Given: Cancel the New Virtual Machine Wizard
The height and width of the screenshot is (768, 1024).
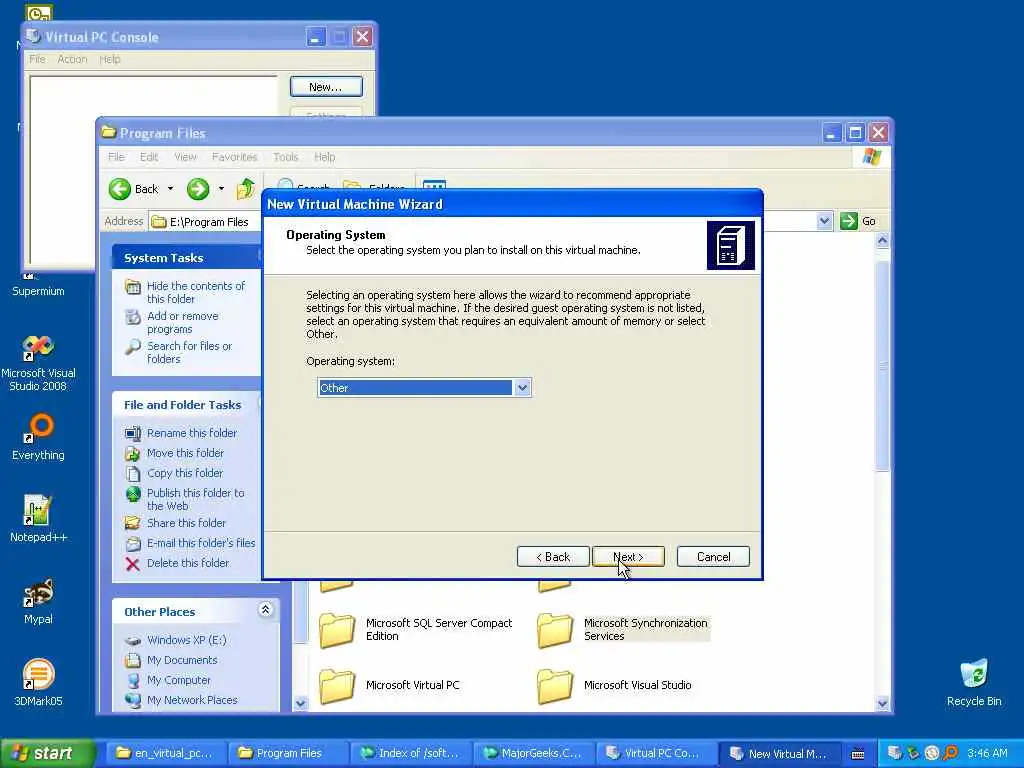Looking at the screenshot, I should (x=713, y=556).
